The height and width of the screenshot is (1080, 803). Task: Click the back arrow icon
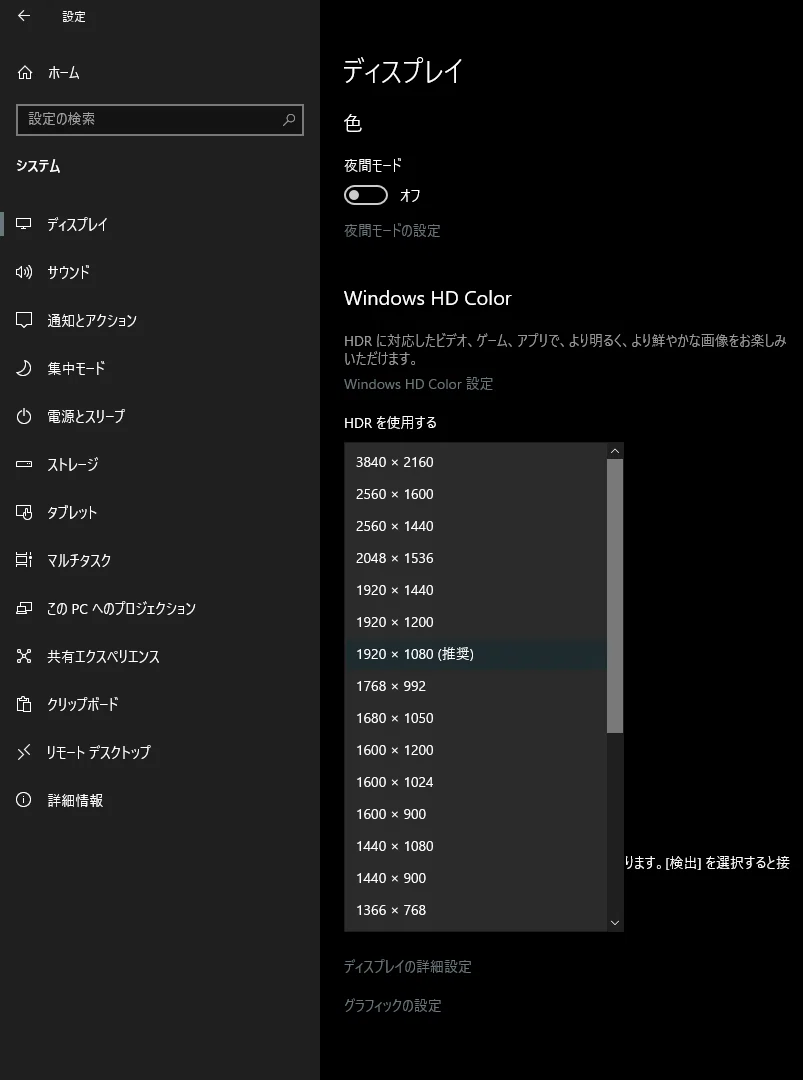coord(24,16)
